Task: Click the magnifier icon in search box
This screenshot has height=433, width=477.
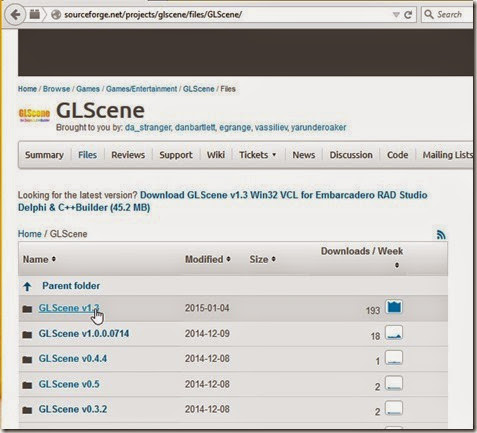Action: 429,14
